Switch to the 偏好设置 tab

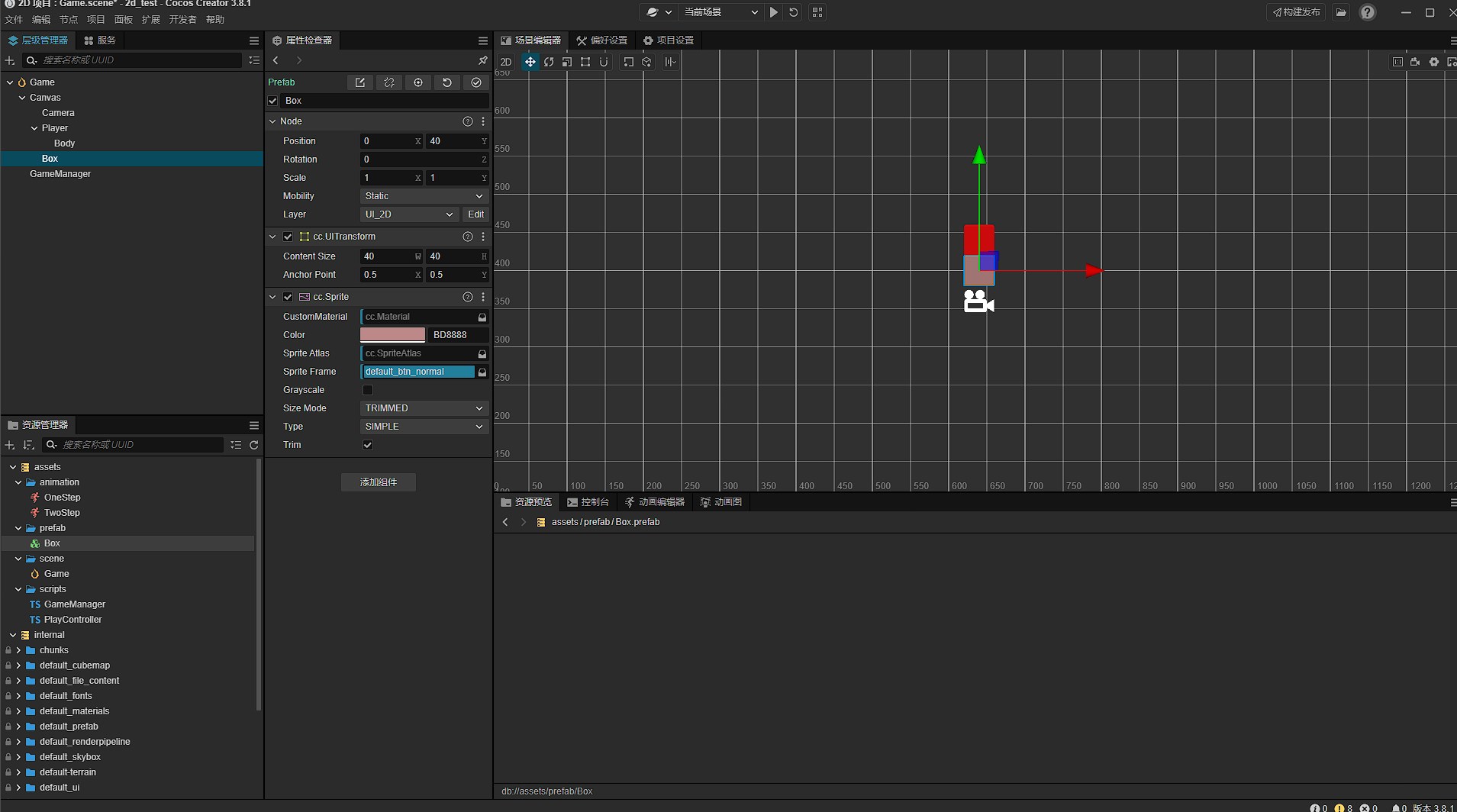[602, 40]
